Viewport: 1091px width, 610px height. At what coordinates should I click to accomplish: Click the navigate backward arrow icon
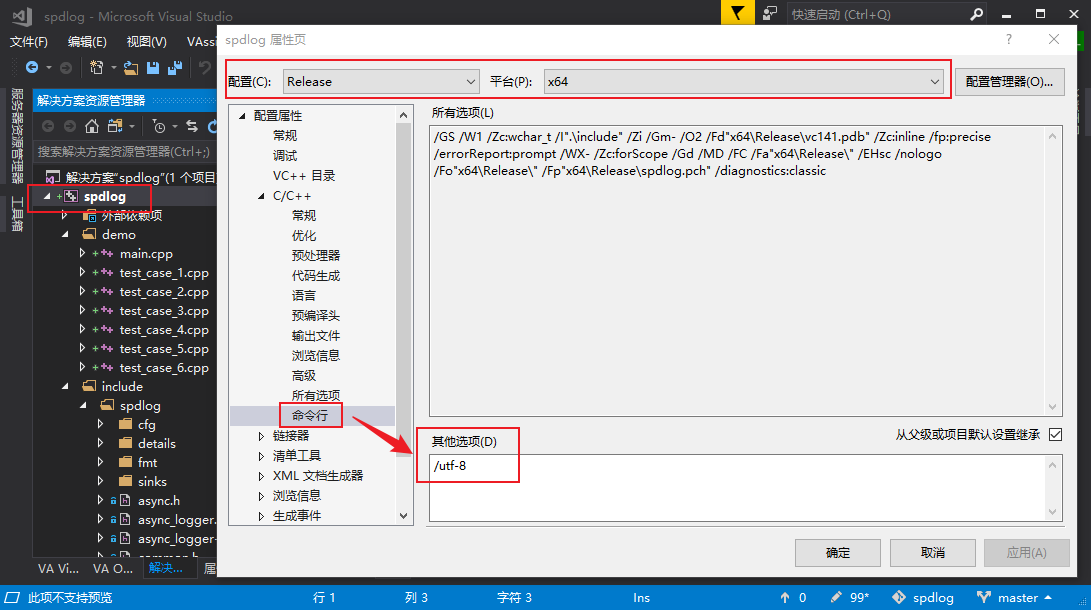(x=32, y=68)
